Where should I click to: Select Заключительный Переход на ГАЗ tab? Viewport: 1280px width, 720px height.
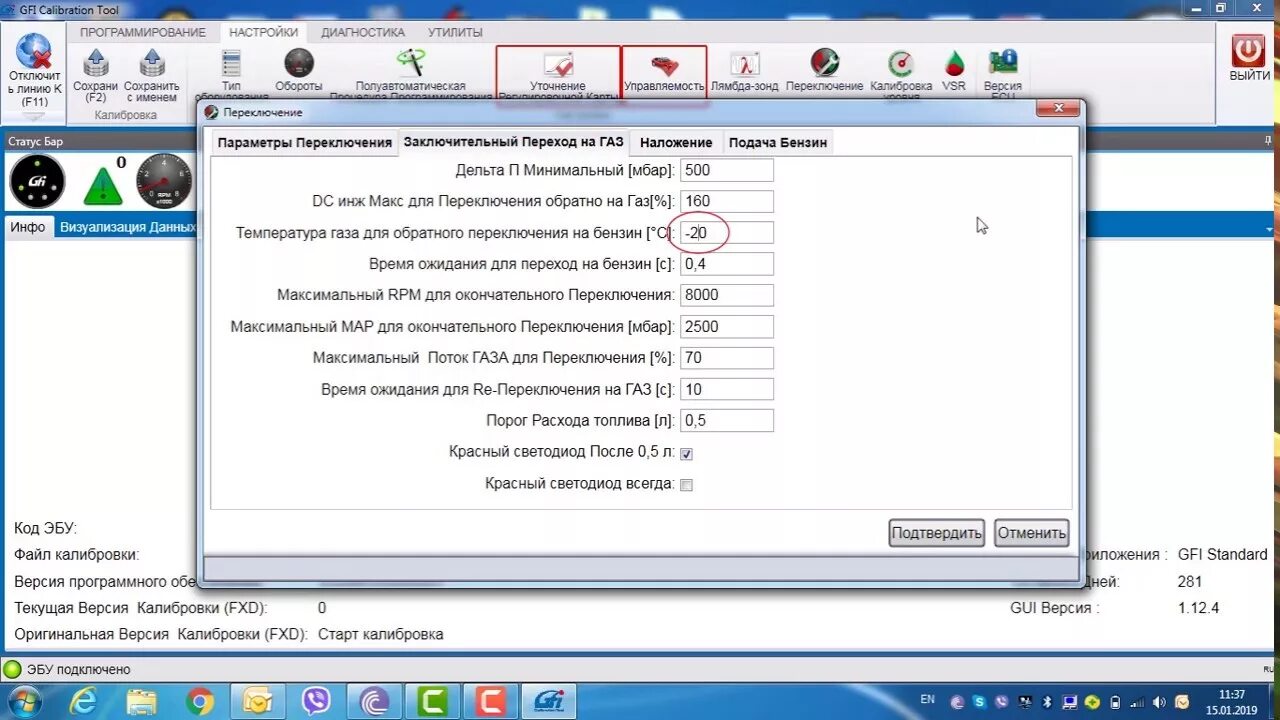(514, 142)
